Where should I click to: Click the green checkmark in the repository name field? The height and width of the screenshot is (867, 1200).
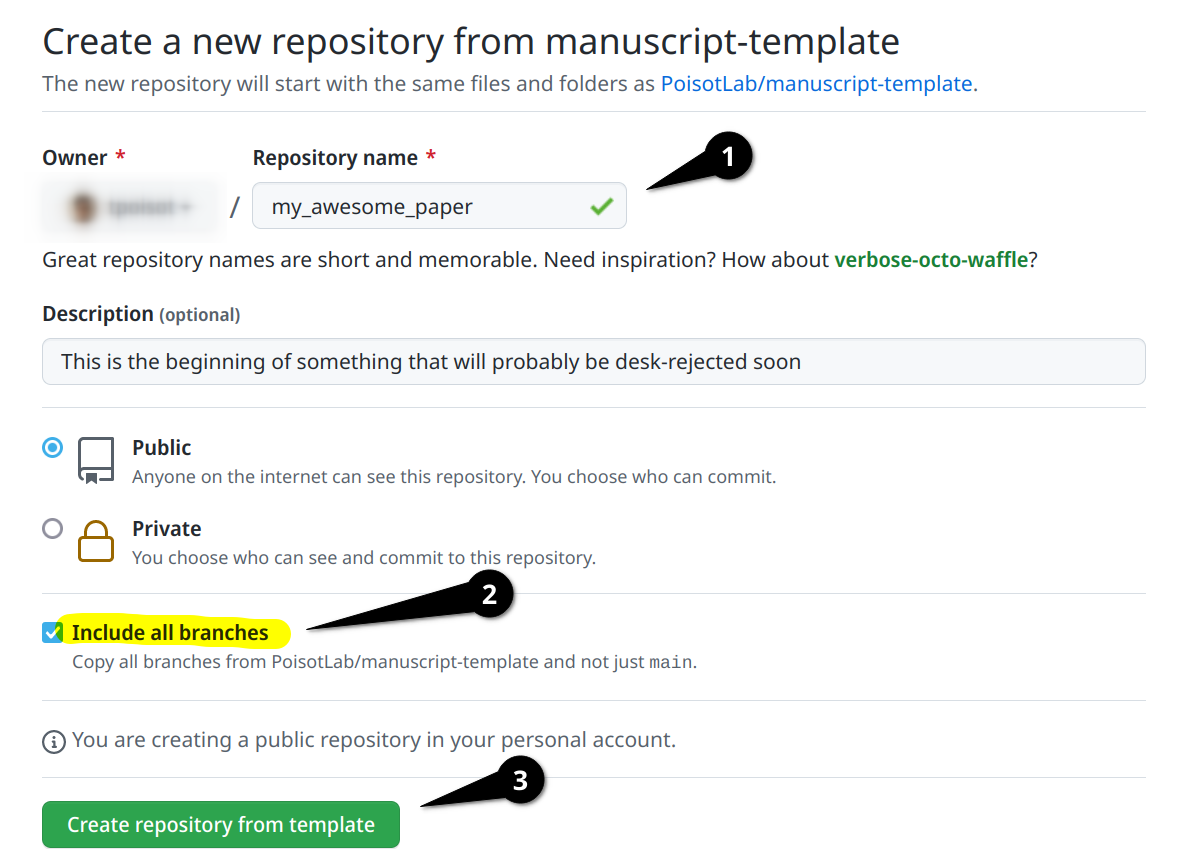pyautogui.click(x=601, y=205)
